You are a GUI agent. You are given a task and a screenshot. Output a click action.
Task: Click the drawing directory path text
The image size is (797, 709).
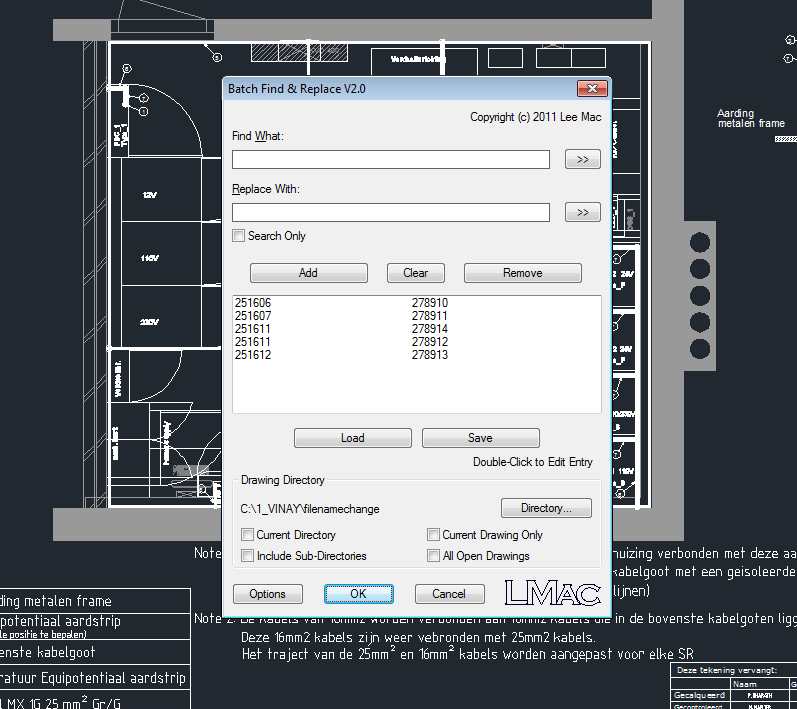[310, 509]
